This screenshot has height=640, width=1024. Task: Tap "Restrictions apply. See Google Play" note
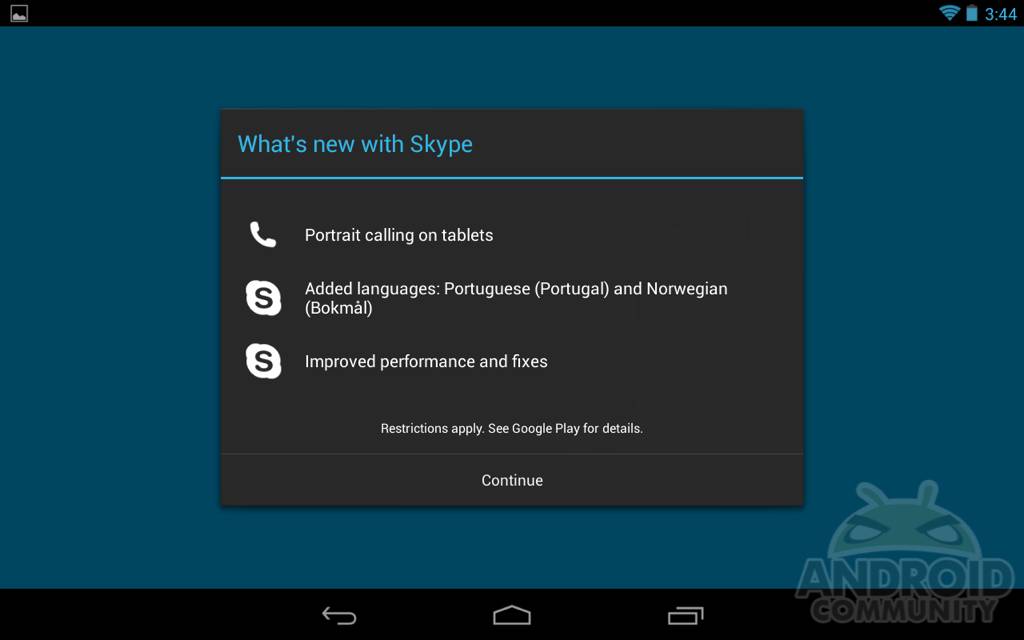point(512,428)
